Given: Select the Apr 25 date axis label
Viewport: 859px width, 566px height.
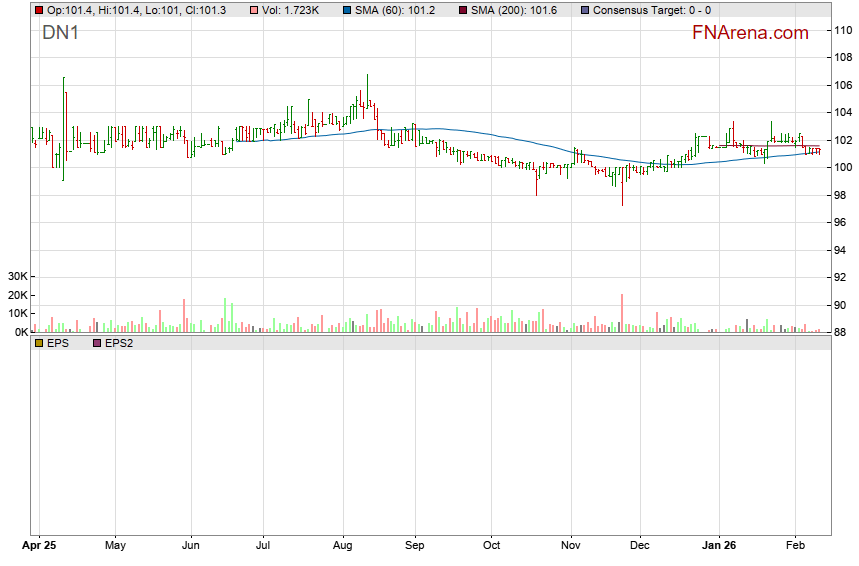Looking at the screenshot, I should [x=39, y=546].
